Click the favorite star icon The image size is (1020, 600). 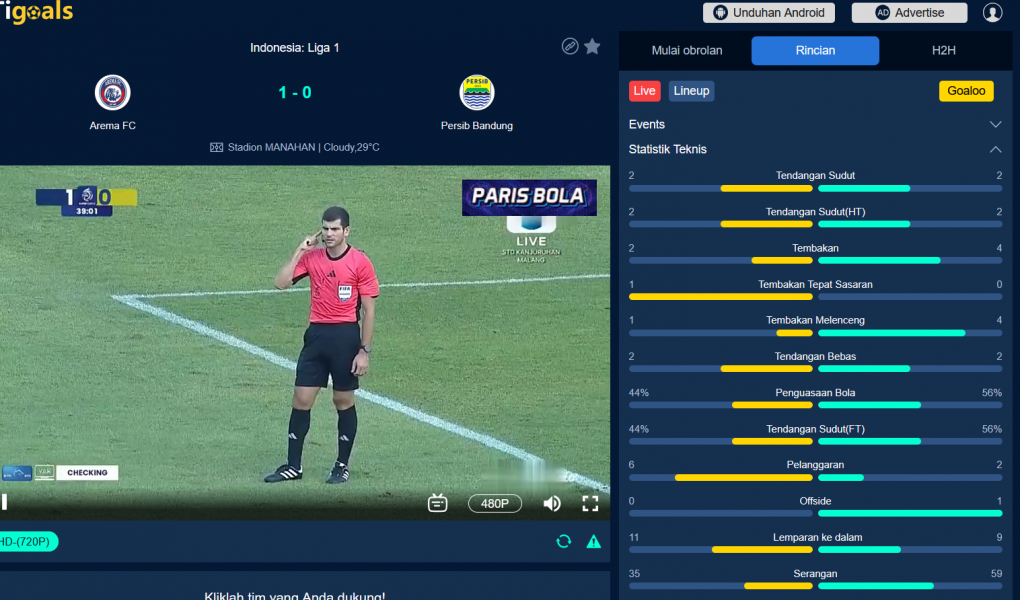point(592,47)
